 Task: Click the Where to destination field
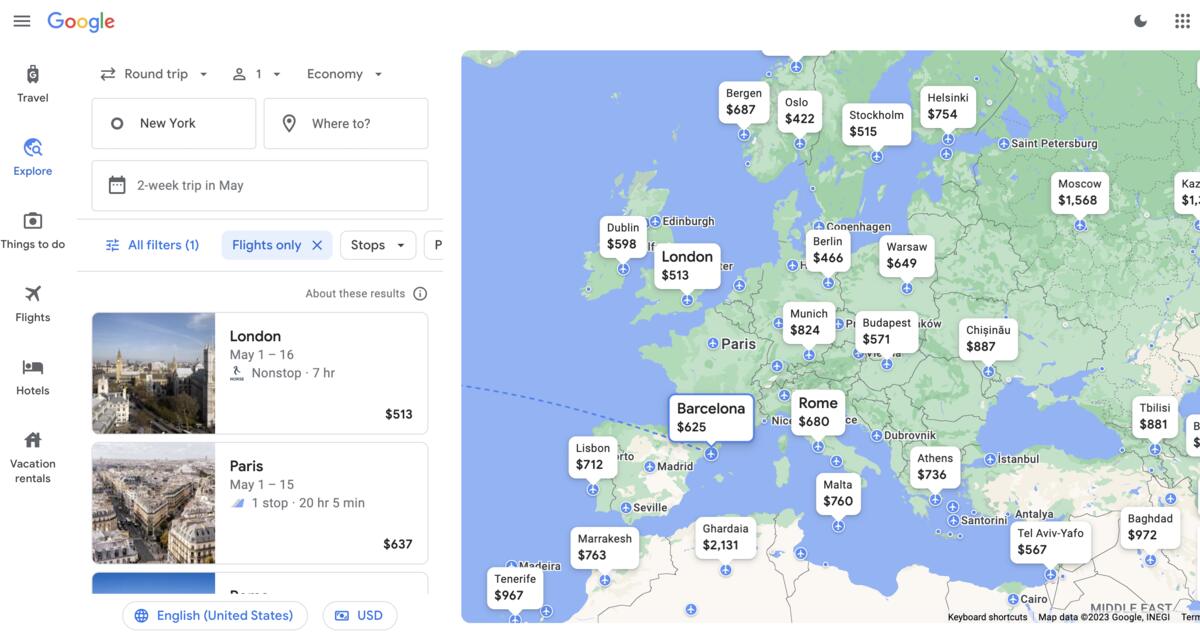click(x=346, y=123)
